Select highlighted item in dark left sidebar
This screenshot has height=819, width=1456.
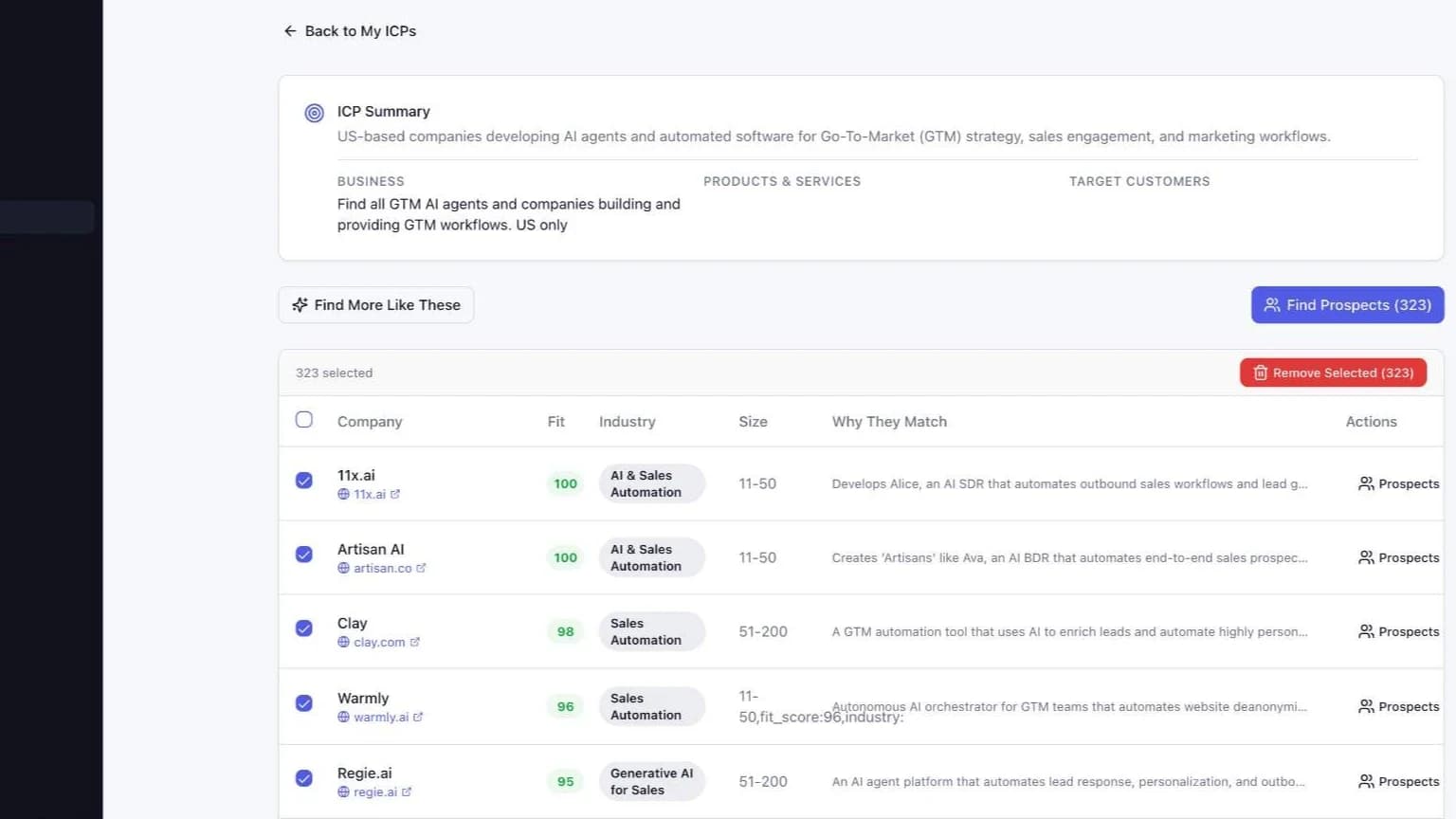(47, 217)
